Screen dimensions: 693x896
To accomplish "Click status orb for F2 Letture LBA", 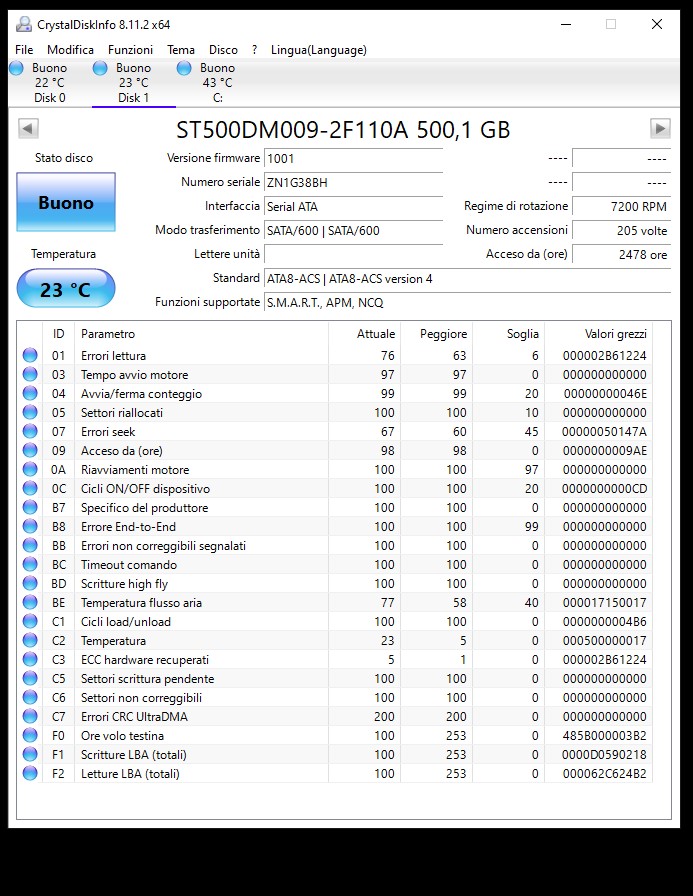I will tap(30, 773).
